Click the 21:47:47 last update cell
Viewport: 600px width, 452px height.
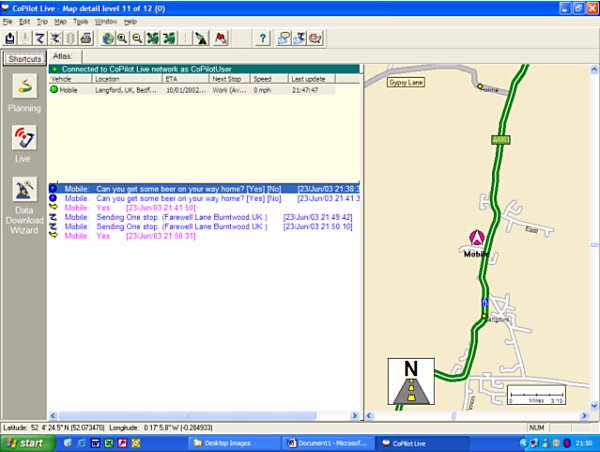point(305,90)
